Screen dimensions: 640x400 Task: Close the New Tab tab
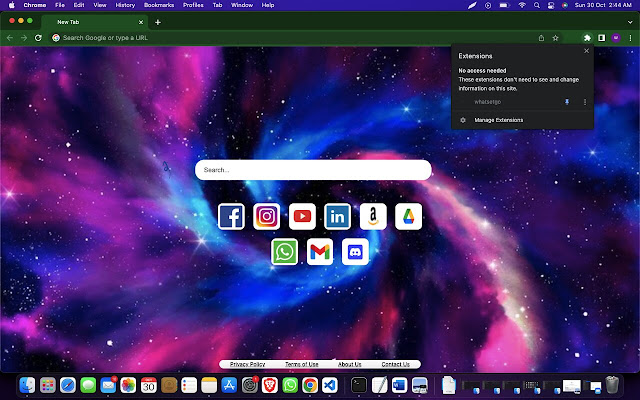click(x=141, y=22)
